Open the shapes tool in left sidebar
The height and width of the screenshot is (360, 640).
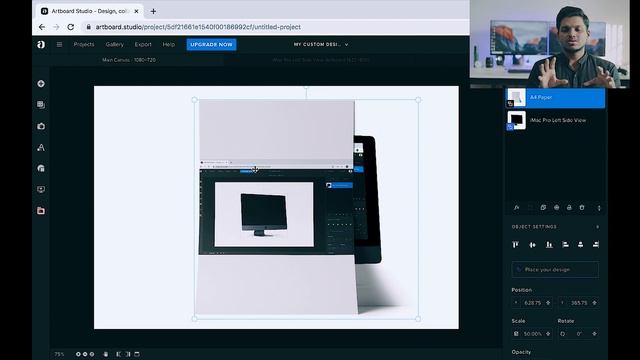click(41, 168)
